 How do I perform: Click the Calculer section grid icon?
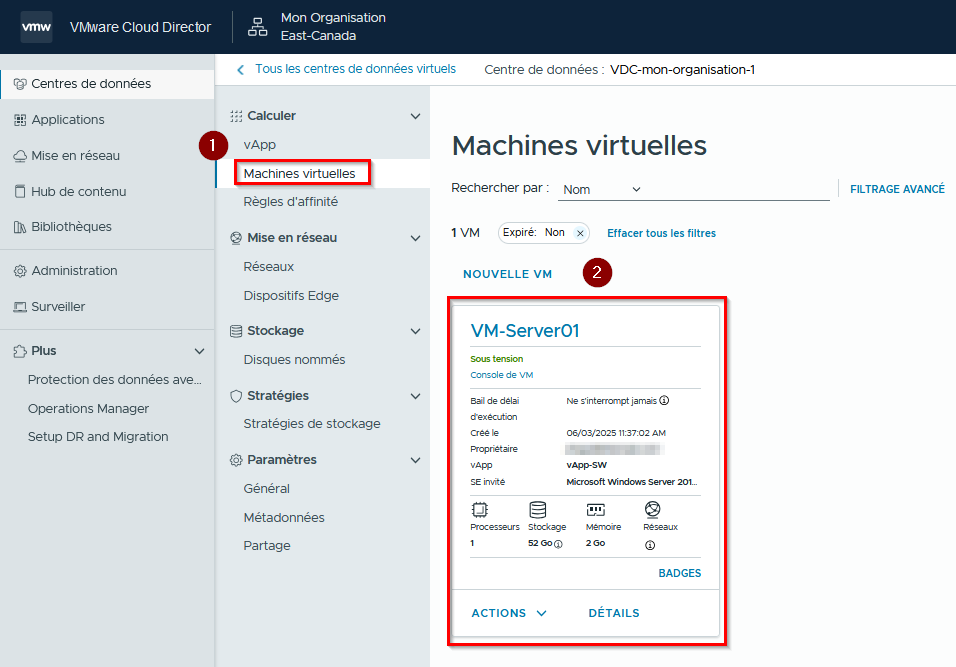[236, 116]
